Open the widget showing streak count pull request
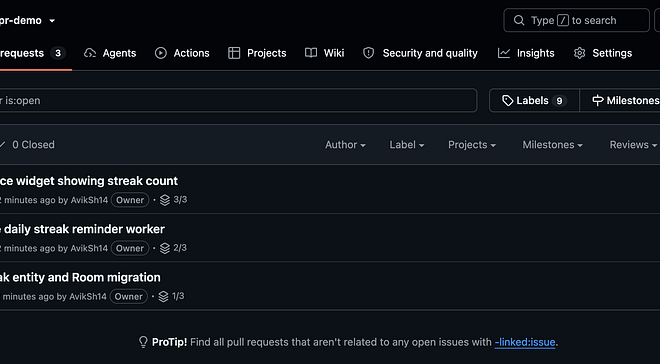Viewport: 660px width, 364px height. pyautogui.click(x=89, y=181)
